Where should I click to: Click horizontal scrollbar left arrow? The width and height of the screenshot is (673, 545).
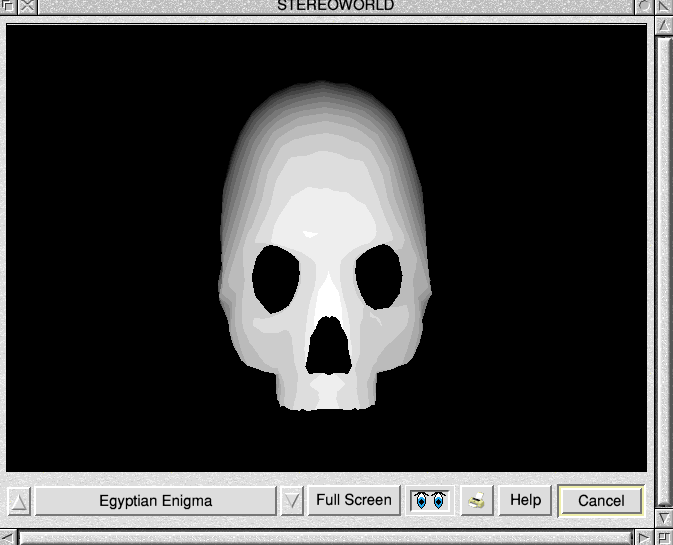tap(9, 538)
